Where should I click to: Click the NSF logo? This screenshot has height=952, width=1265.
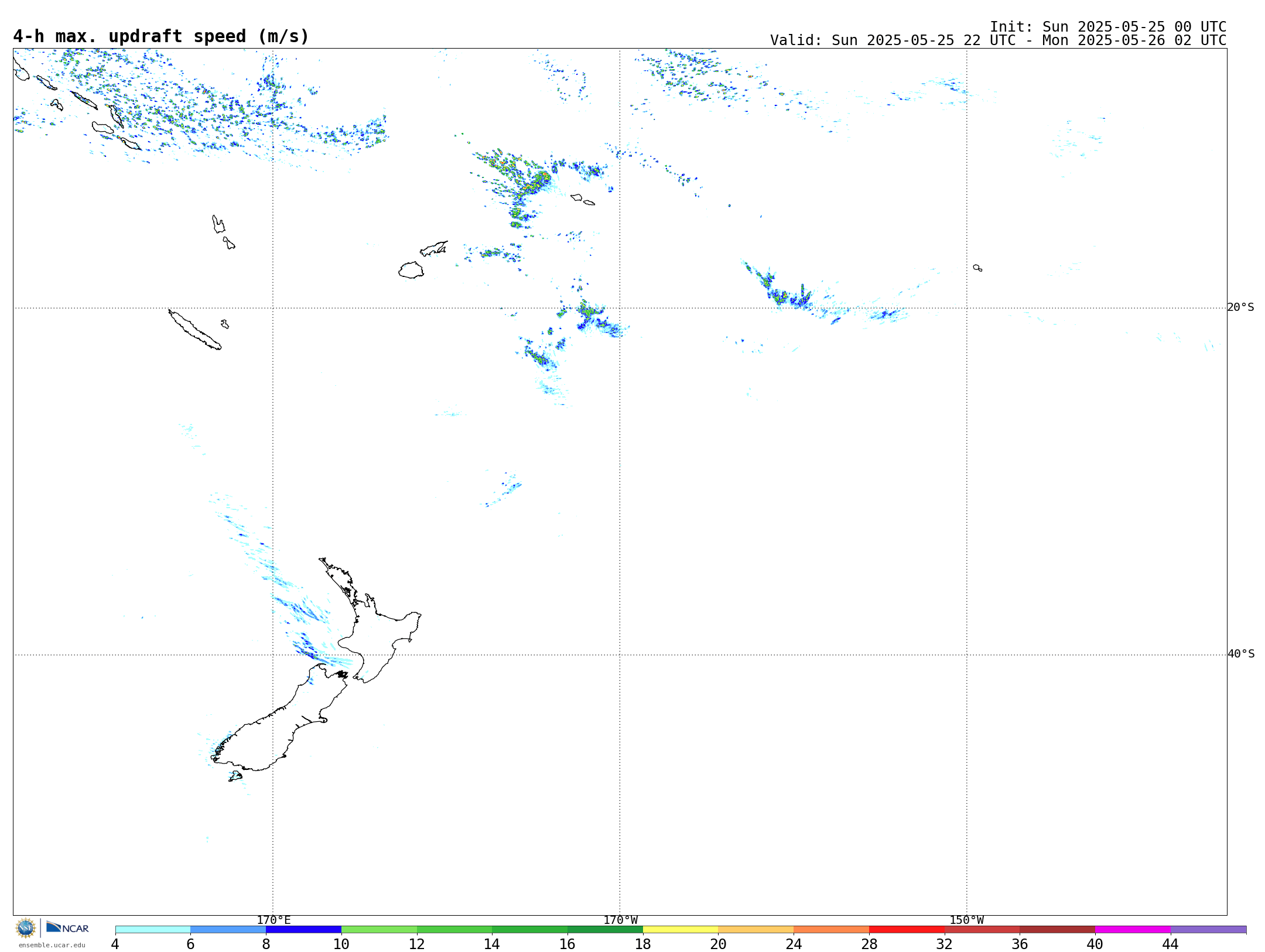click(25, 928)
